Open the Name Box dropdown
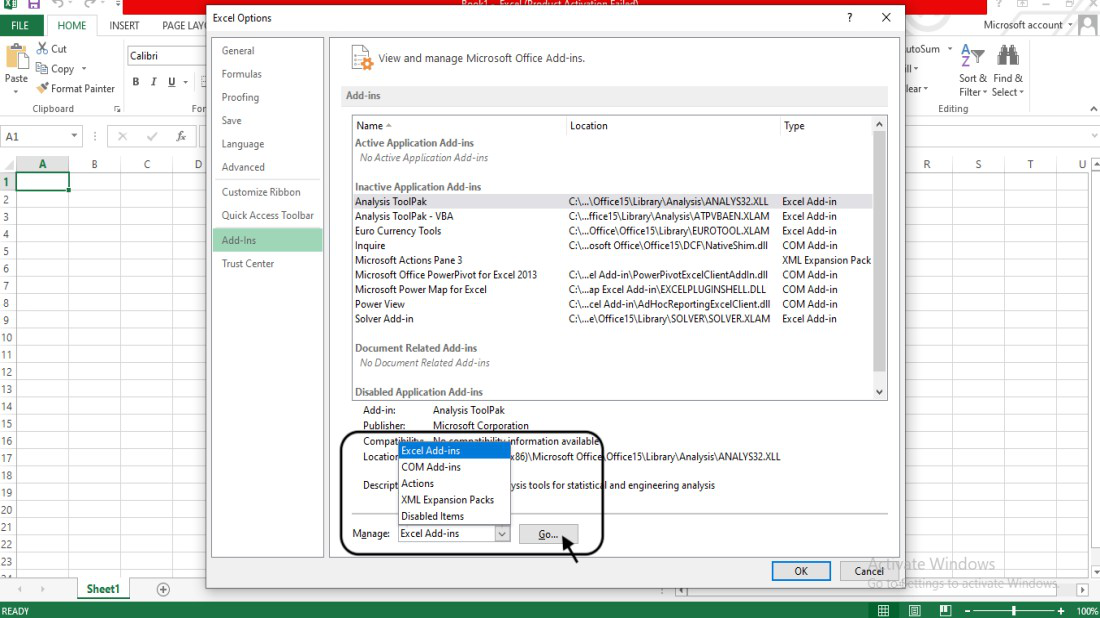Screen dimensions: 1100x618 tap(74, 136)
